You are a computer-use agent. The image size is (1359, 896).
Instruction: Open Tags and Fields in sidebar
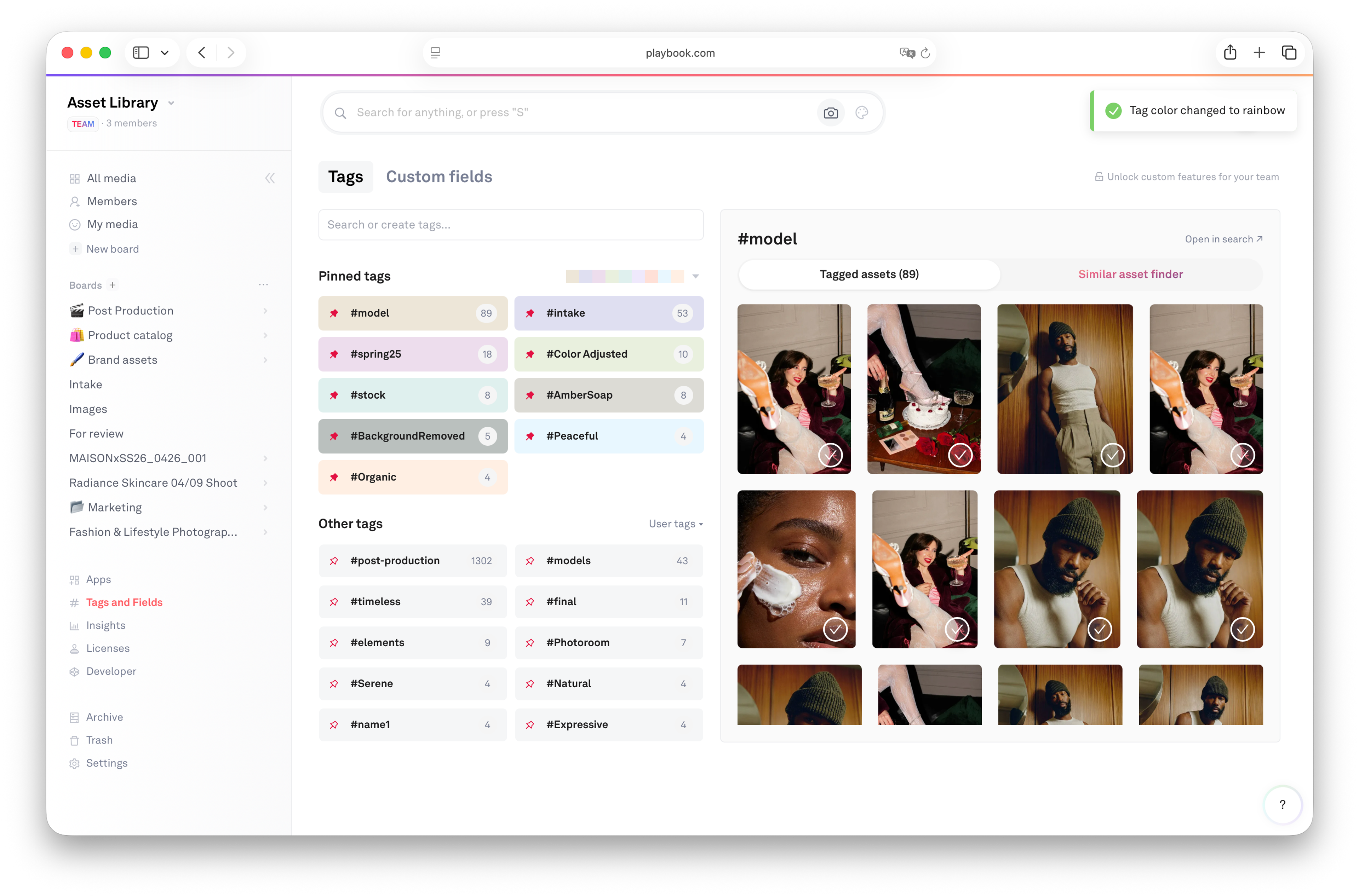pyautogui.click(x=124, y=602)
